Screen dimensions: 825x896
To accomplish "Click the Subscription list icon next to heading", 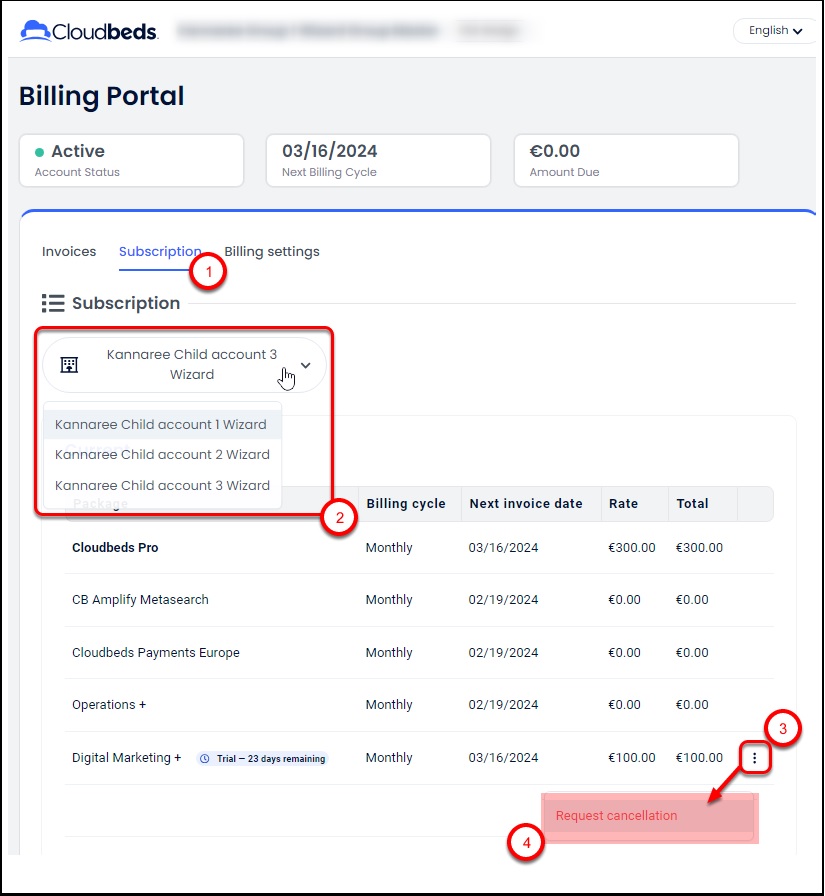I will pos(52,303).
